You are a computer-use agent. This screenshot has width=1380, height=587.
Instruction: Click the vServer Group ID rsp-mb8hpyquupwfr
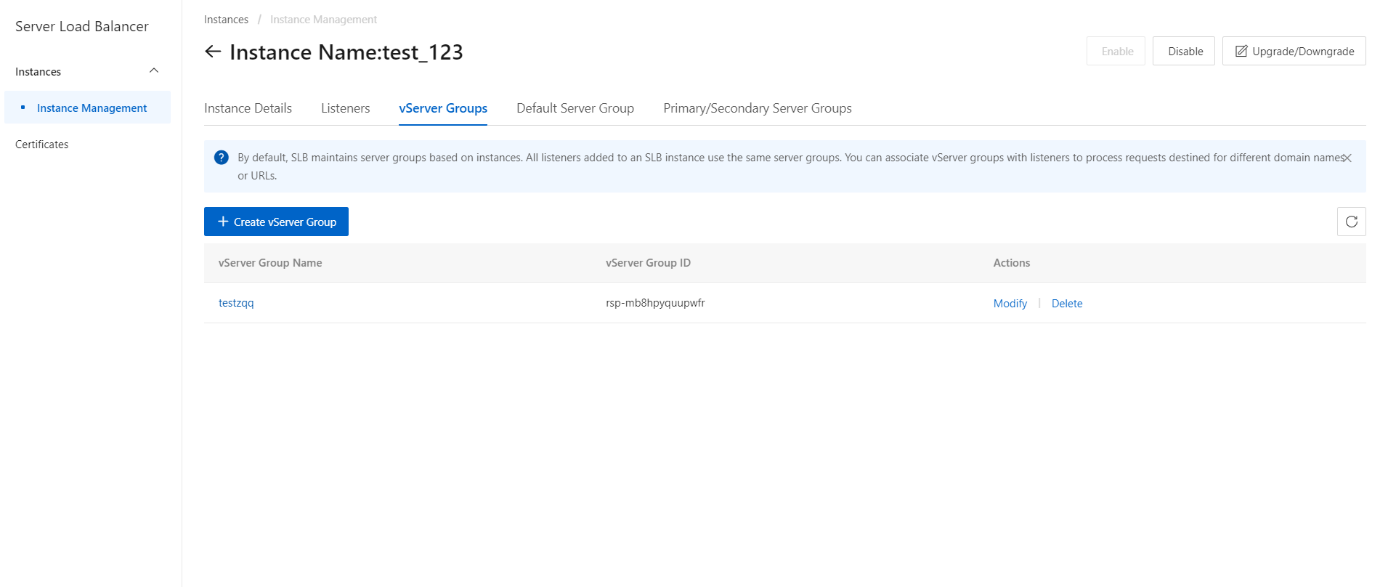656,303
